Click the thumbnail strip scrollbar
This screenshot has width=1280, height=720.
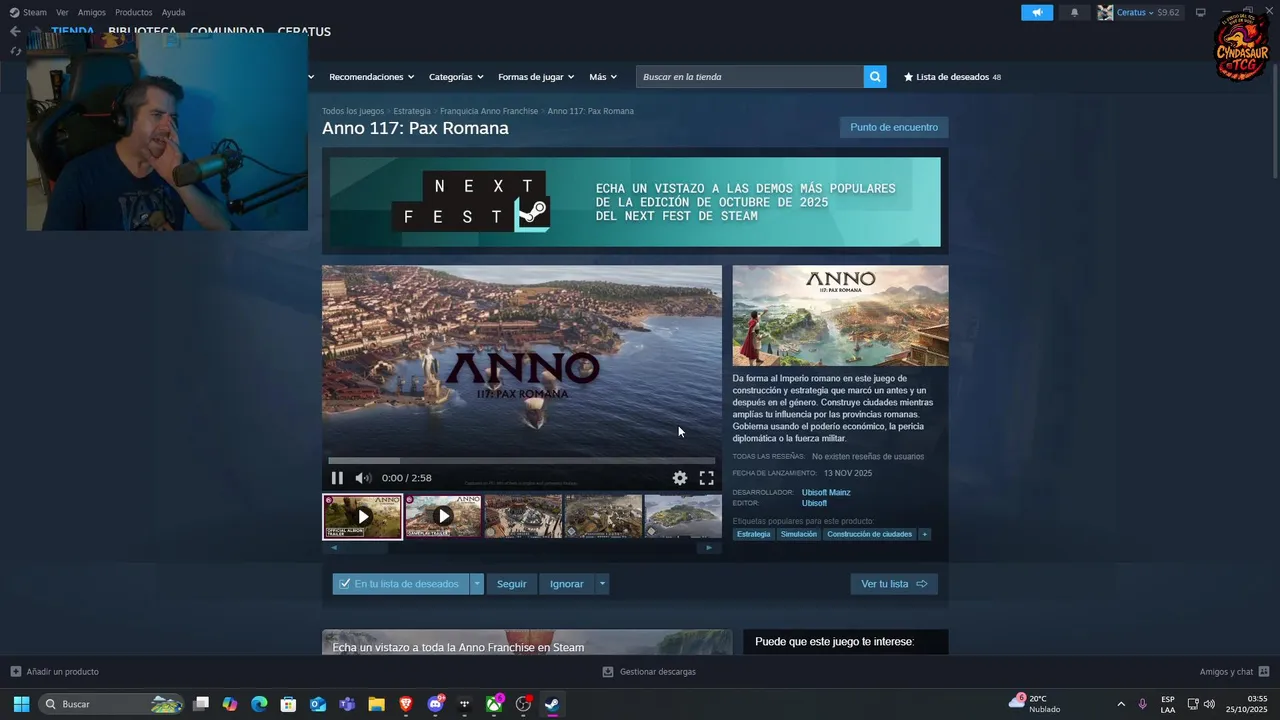521,547
